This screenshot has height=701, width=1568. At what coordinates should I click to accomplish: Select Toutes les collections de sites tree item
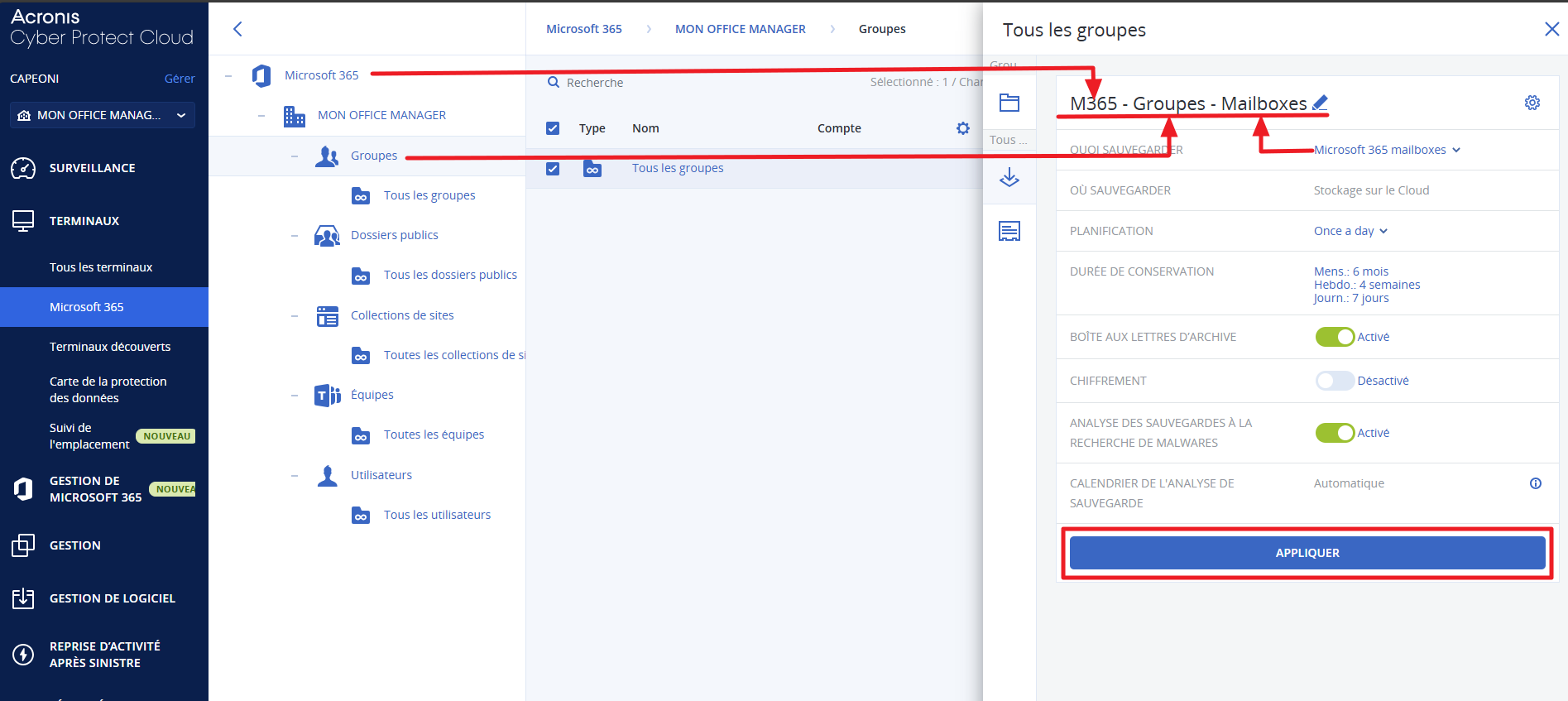coord(455,355)
